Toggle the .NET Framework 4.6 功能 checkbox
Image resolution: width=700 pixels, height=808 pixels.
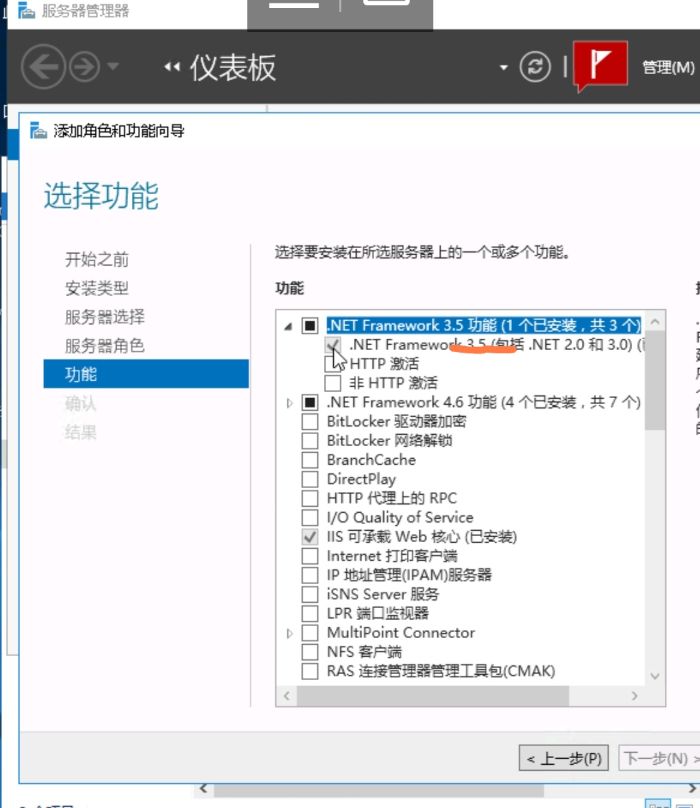[310, 402]
